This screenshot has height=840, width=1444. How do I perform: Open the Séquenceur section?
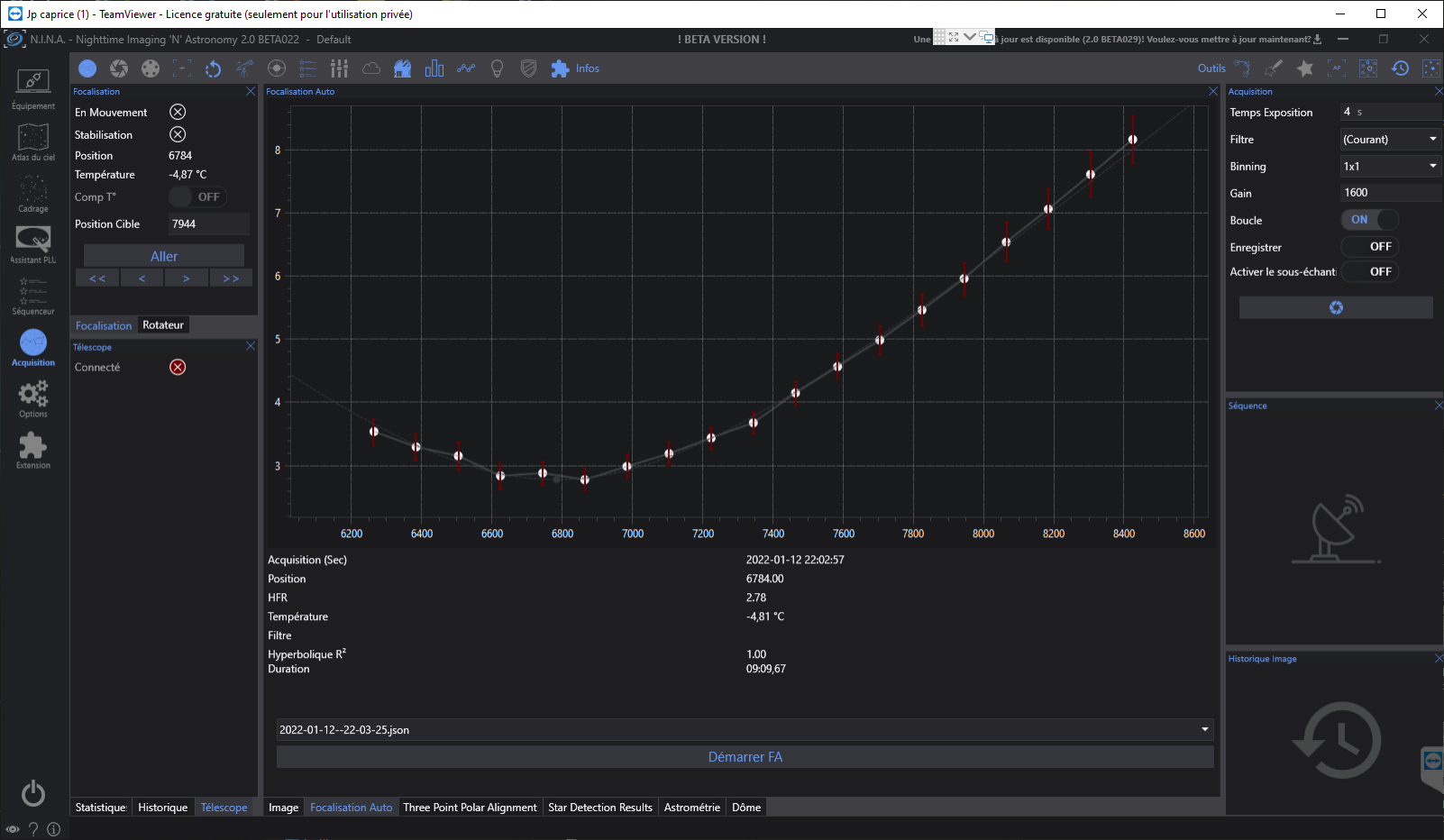coord(33,296)
